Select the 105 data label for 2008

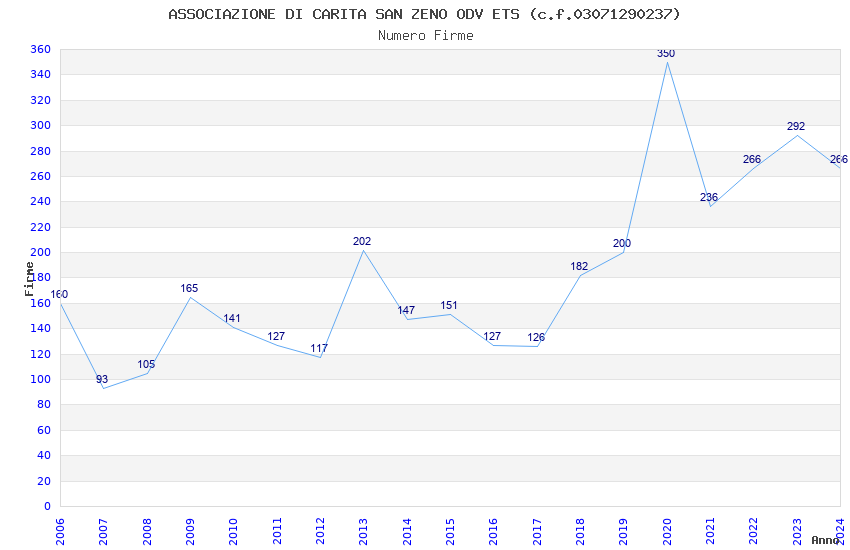[x=146, y=364]
